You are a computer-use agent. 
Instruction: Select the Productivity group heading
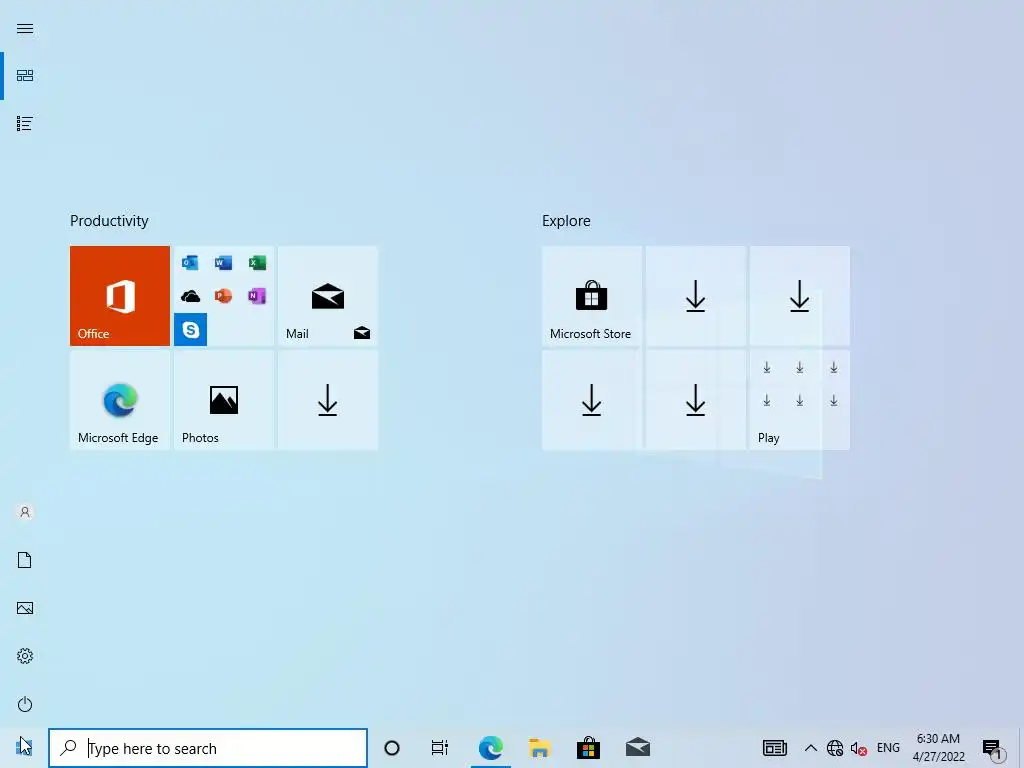pyautogui.click(x=109, y=221)
